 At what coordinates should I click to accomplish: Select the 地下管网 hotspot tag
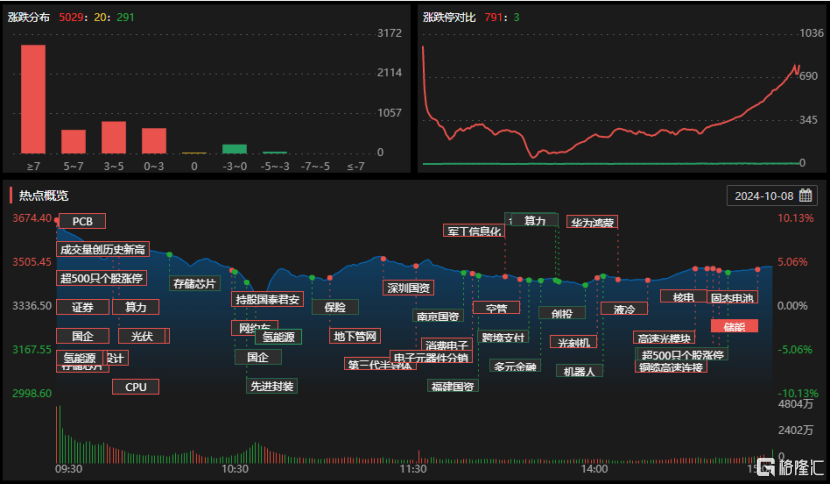coord(355,336)
